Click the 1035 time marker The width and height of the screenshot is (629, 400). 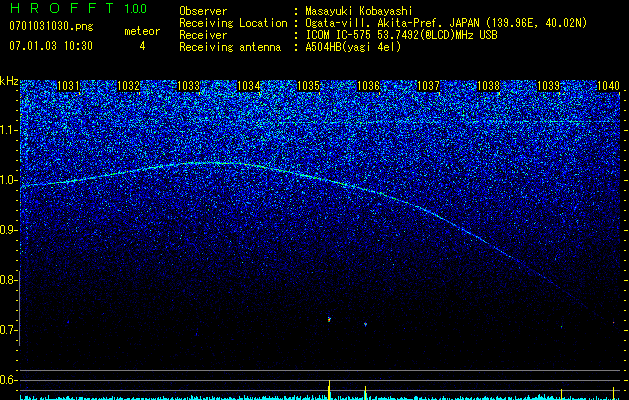click(x=308, y=86)
